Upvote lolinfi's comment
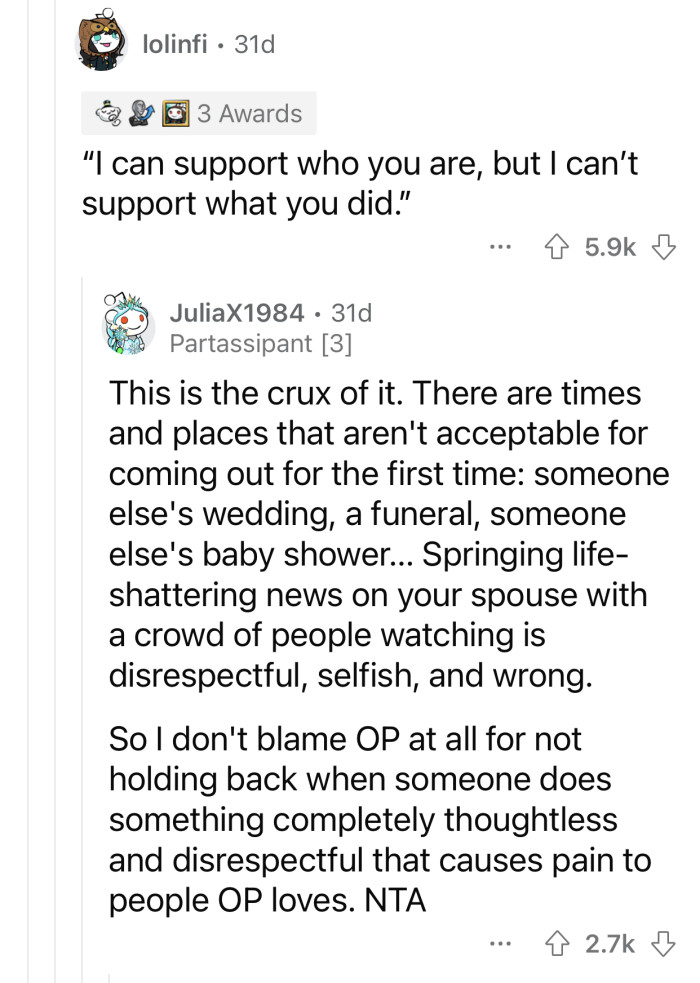700x983 pixels. [556, 247]
